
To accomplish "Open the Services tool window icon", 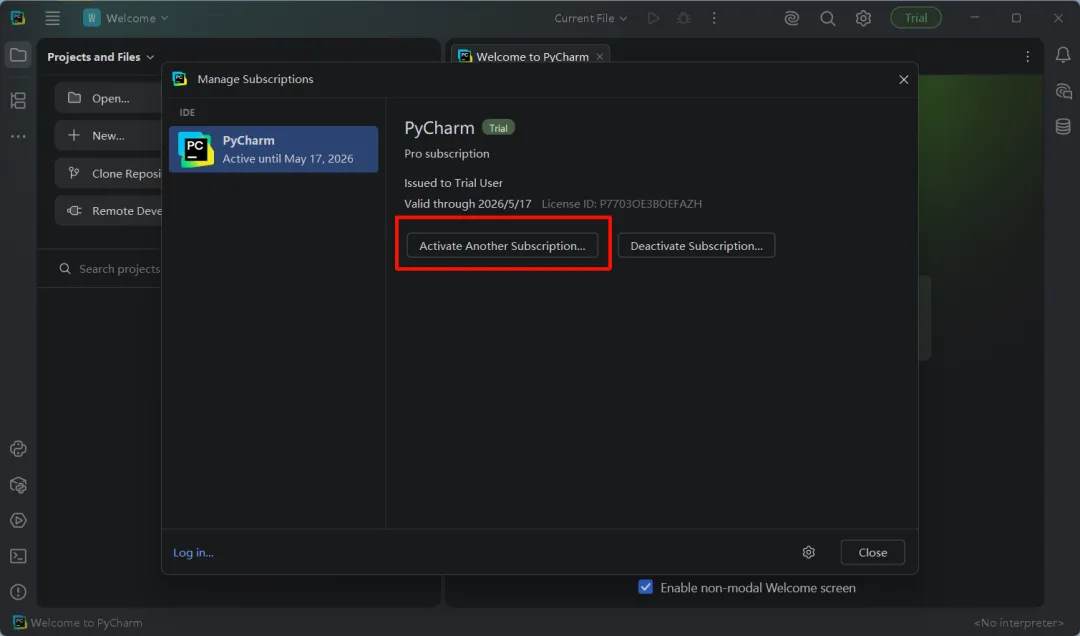I will click(18, 520).
